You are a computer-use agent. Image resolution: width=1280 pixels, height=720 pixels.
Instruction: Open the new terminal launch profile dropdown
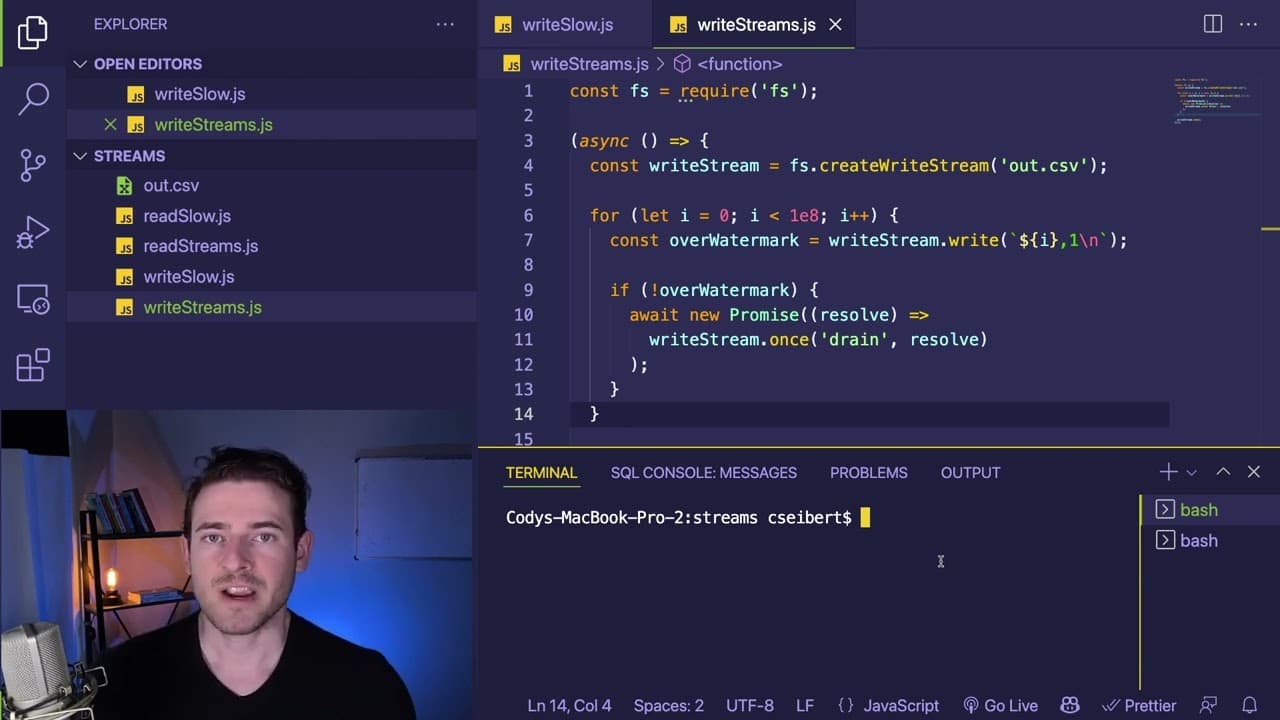[x=1191, y=472]
